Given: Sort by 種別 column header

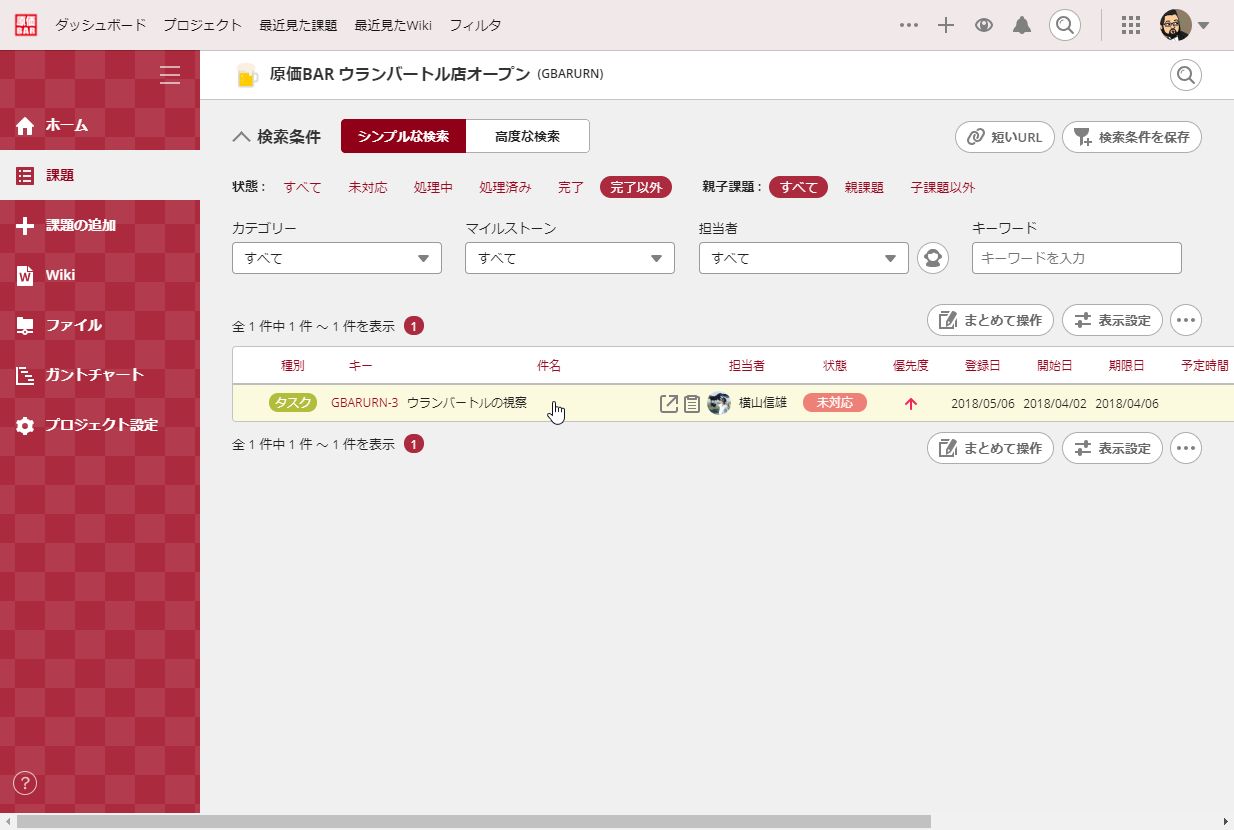Looking at the screenshot, I should tap(293, 366).
